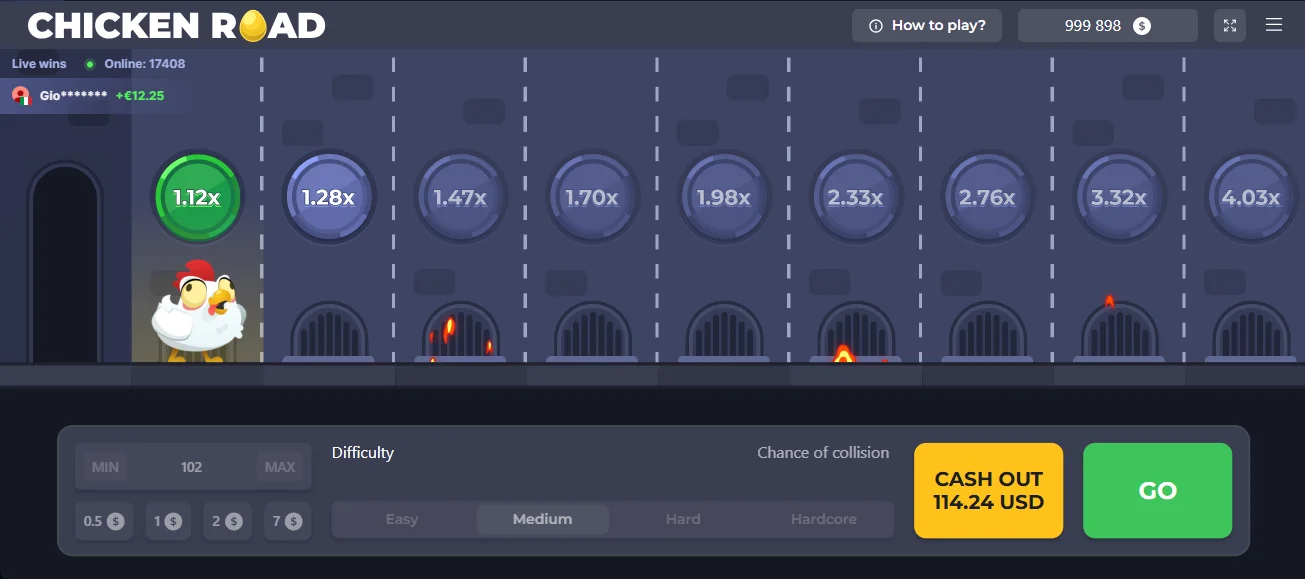Click the Chicken Road egg logo
The height and width of the screenshot is (579, 1305).
point(253,25)
